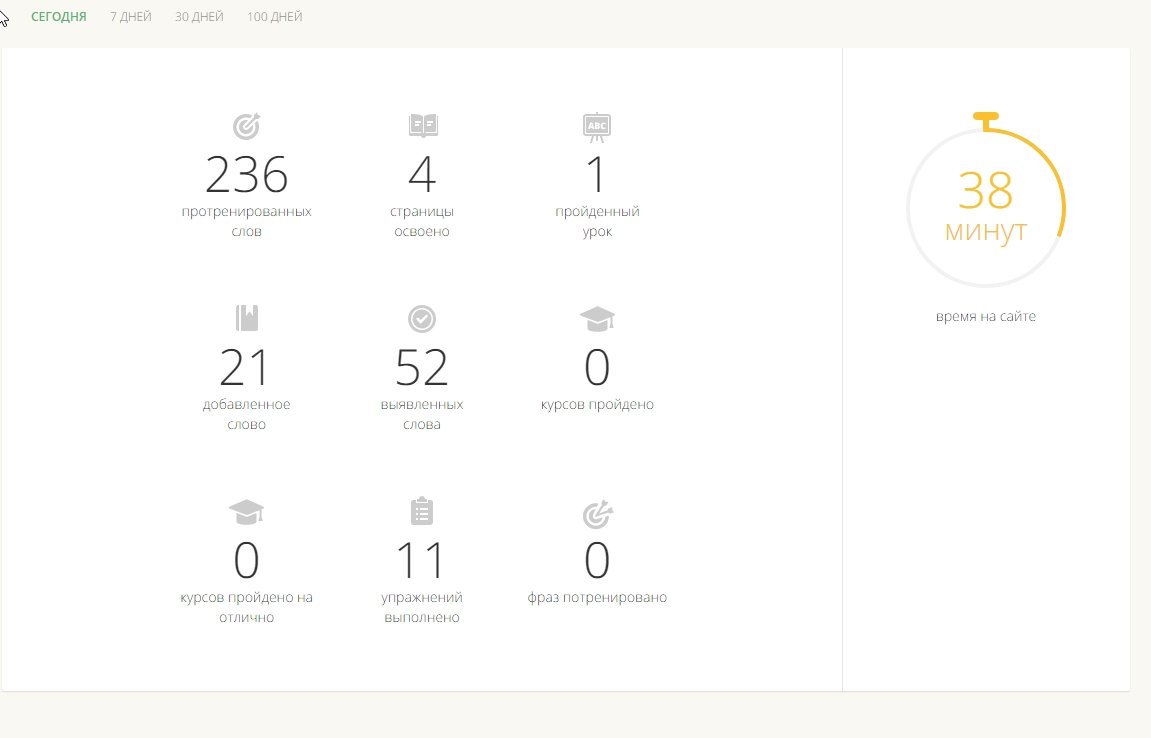Switch to the СЕГОДНЯ tab
This screenshot has height=738, width=1151.
coord(59,17)
